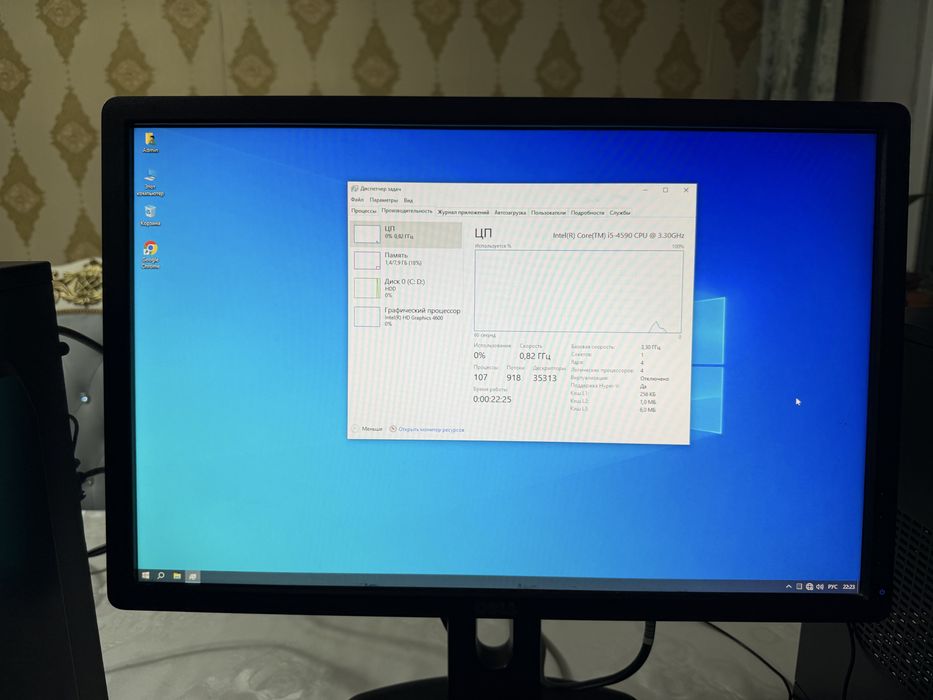This screenshot has width=933, height=700.
Task: Click the CPU usage graph
Action: click(578, 290)
